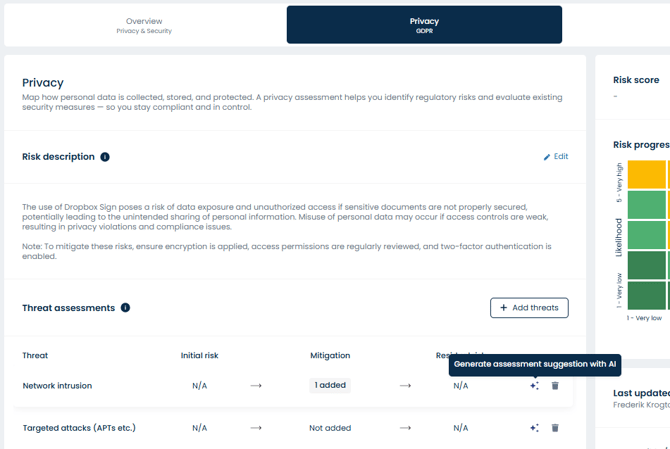Generate AI suggestion for Network intrusion
The image size is (670, 449).
coord(534,386)
